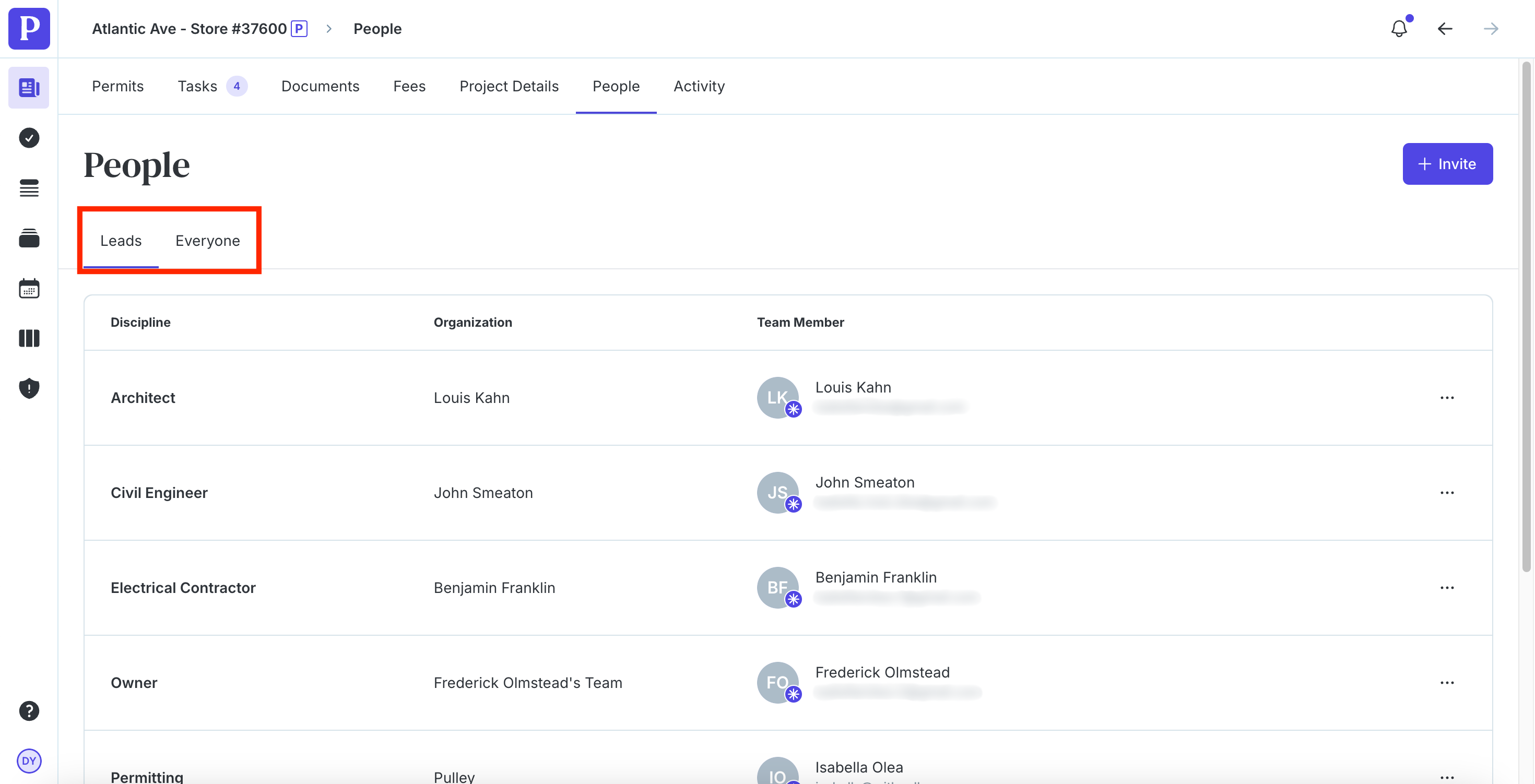This screenshot has width=1535, height=784.
Task: Open the help question mark icon
Action: tap(29, 710)
